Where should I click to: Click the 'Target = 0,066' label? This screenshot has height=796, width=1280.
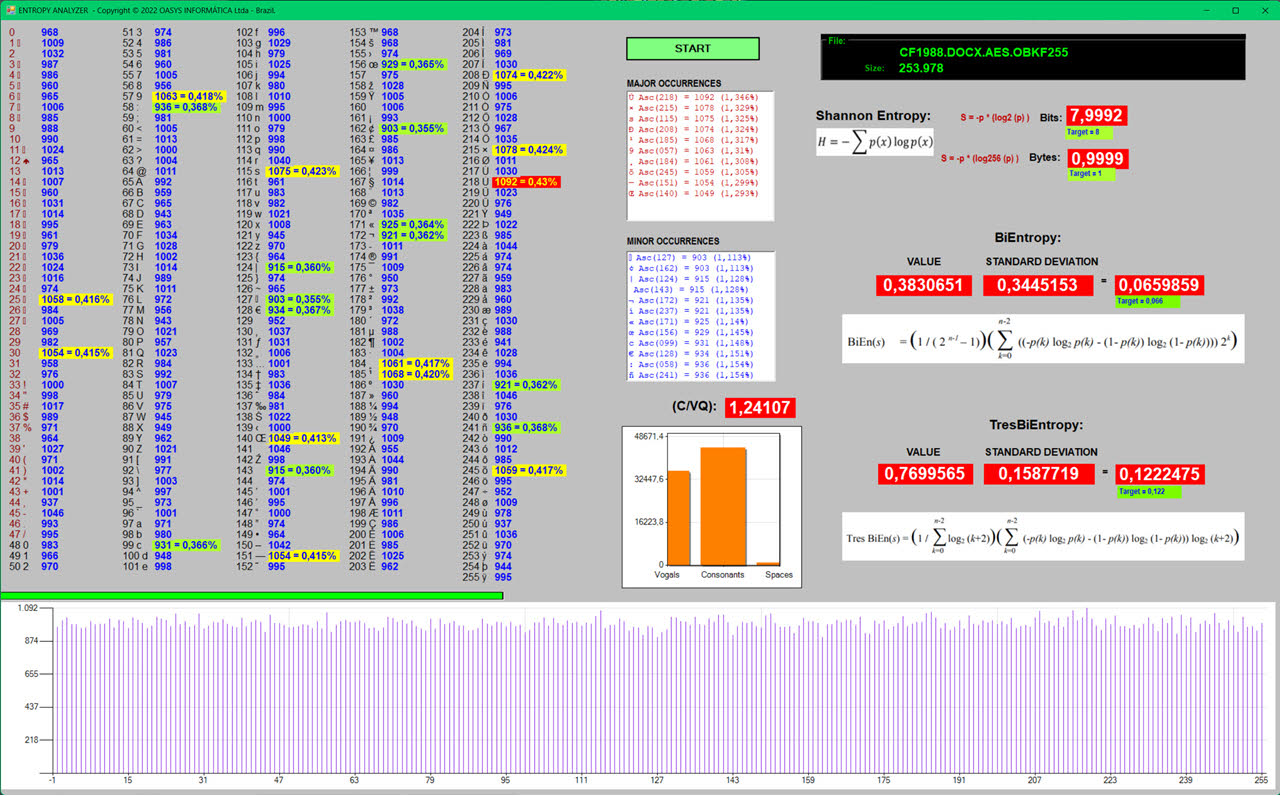tap(1148, 301)
